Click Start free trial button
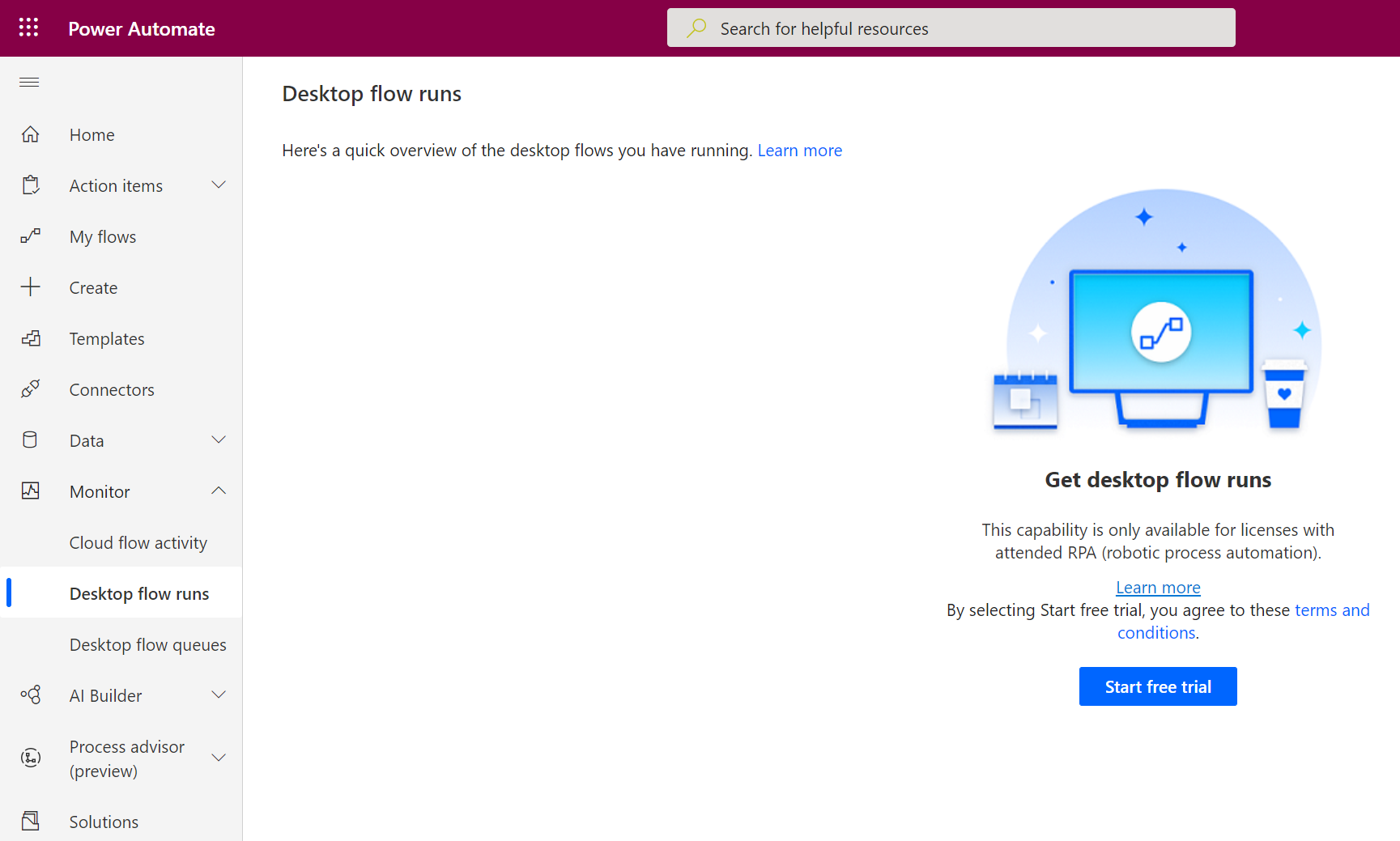This screenshot has width=1400, height=841. pos(1158,686)
